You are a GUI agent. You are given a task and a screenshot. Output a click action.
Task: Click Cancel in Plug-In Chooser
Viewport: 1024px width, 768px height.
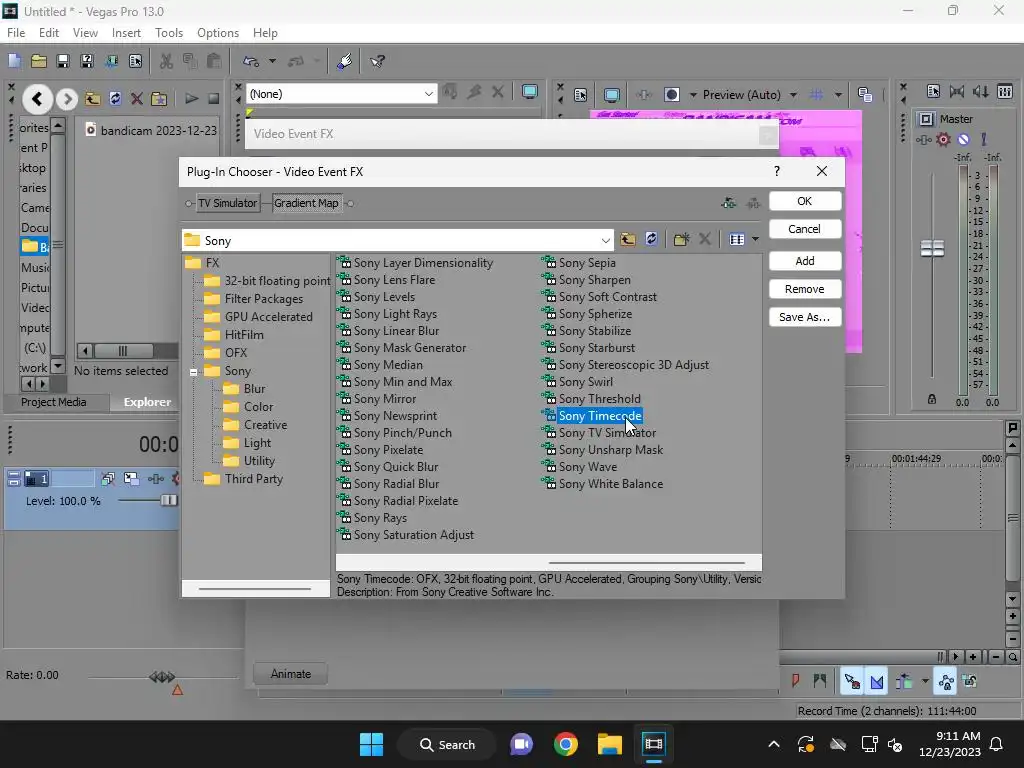tap(805, 229)
